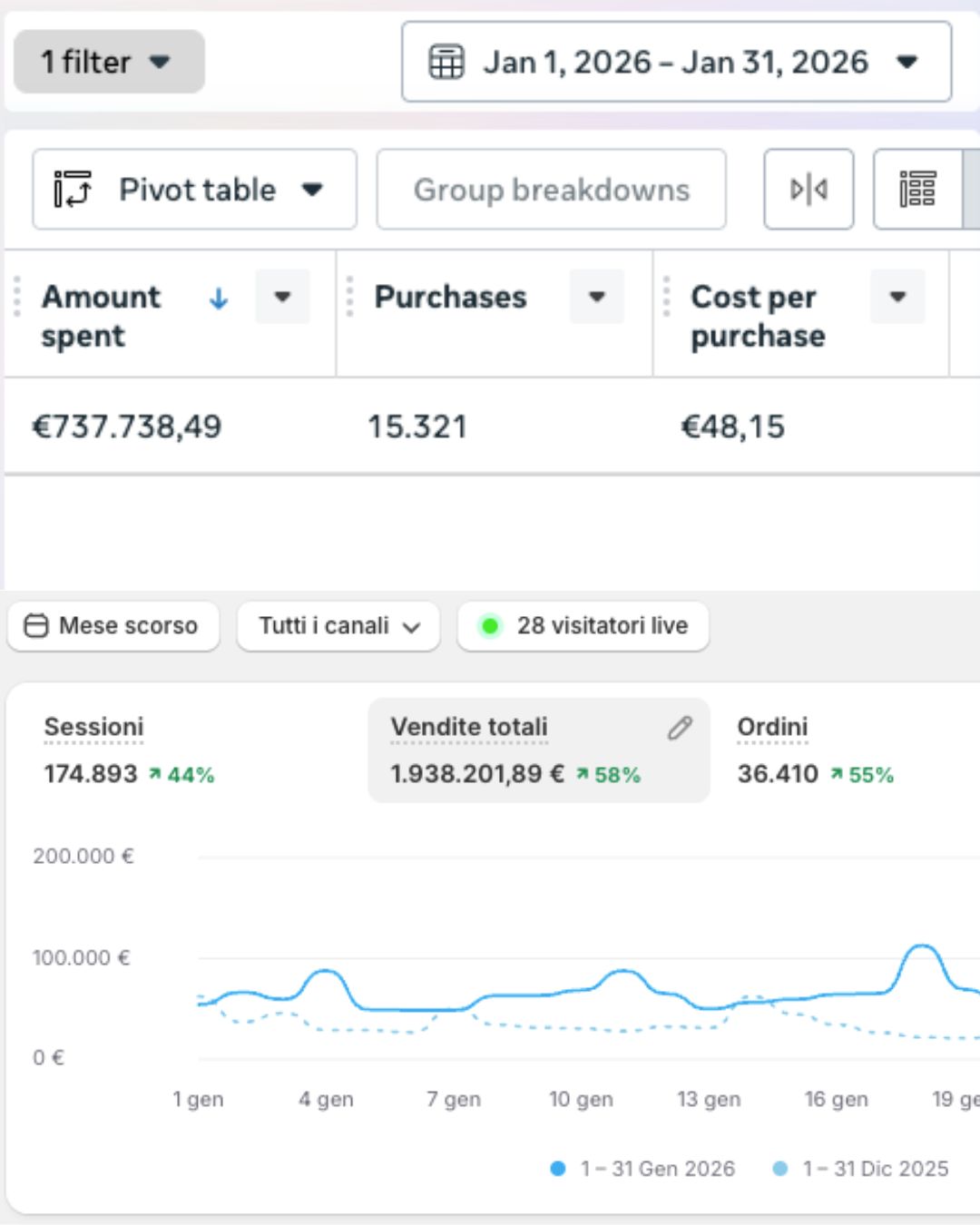This screenshot has height=1225, width=980.
Task: Click the pencil edit icon on Vendite totali
Action: point(680,728)
